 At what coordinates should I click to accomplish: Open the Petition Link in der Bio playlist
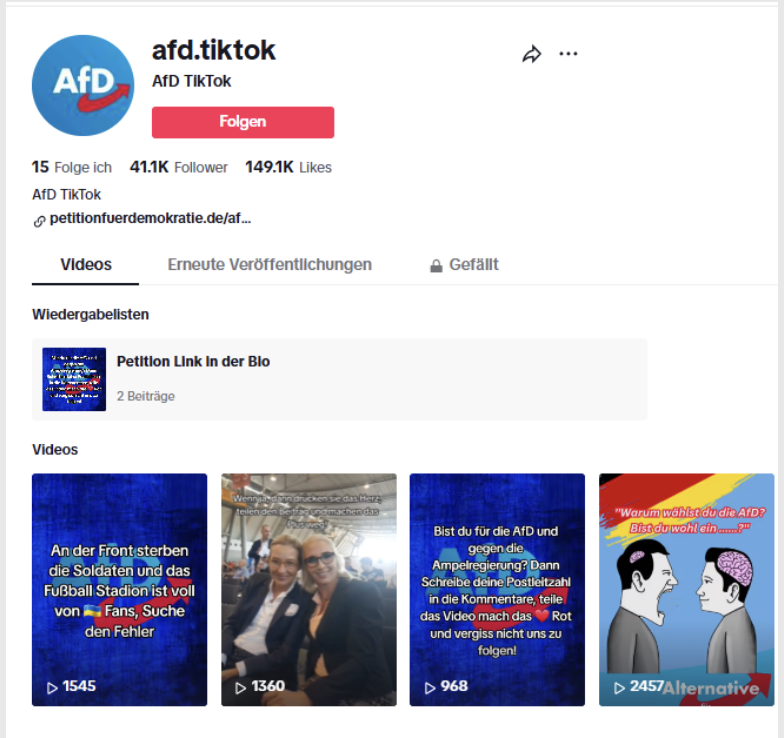340,379
